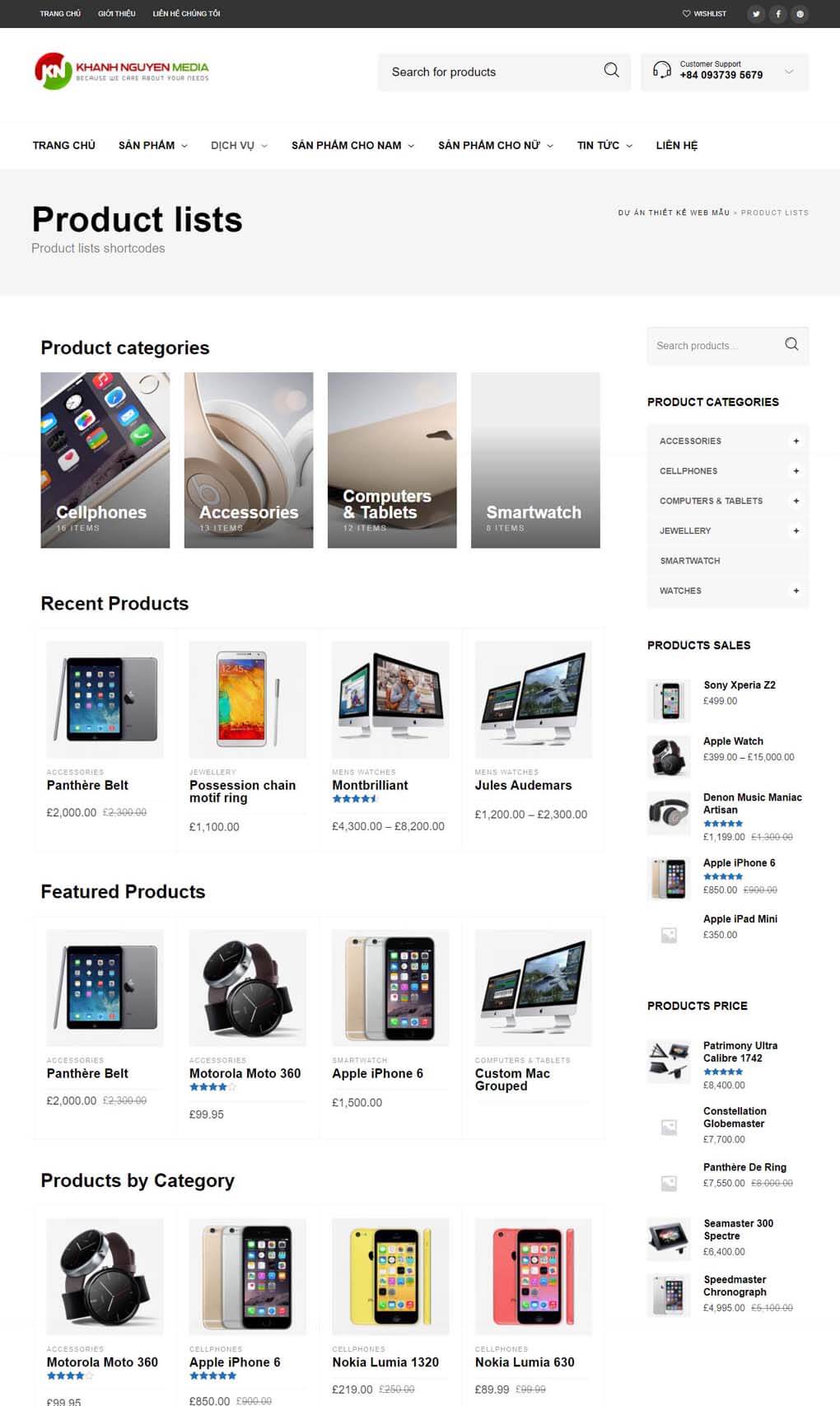This screenshot has width=840, height=1406.
Task: Click the Wishlist heart icon
Action: tap(686, 14)
